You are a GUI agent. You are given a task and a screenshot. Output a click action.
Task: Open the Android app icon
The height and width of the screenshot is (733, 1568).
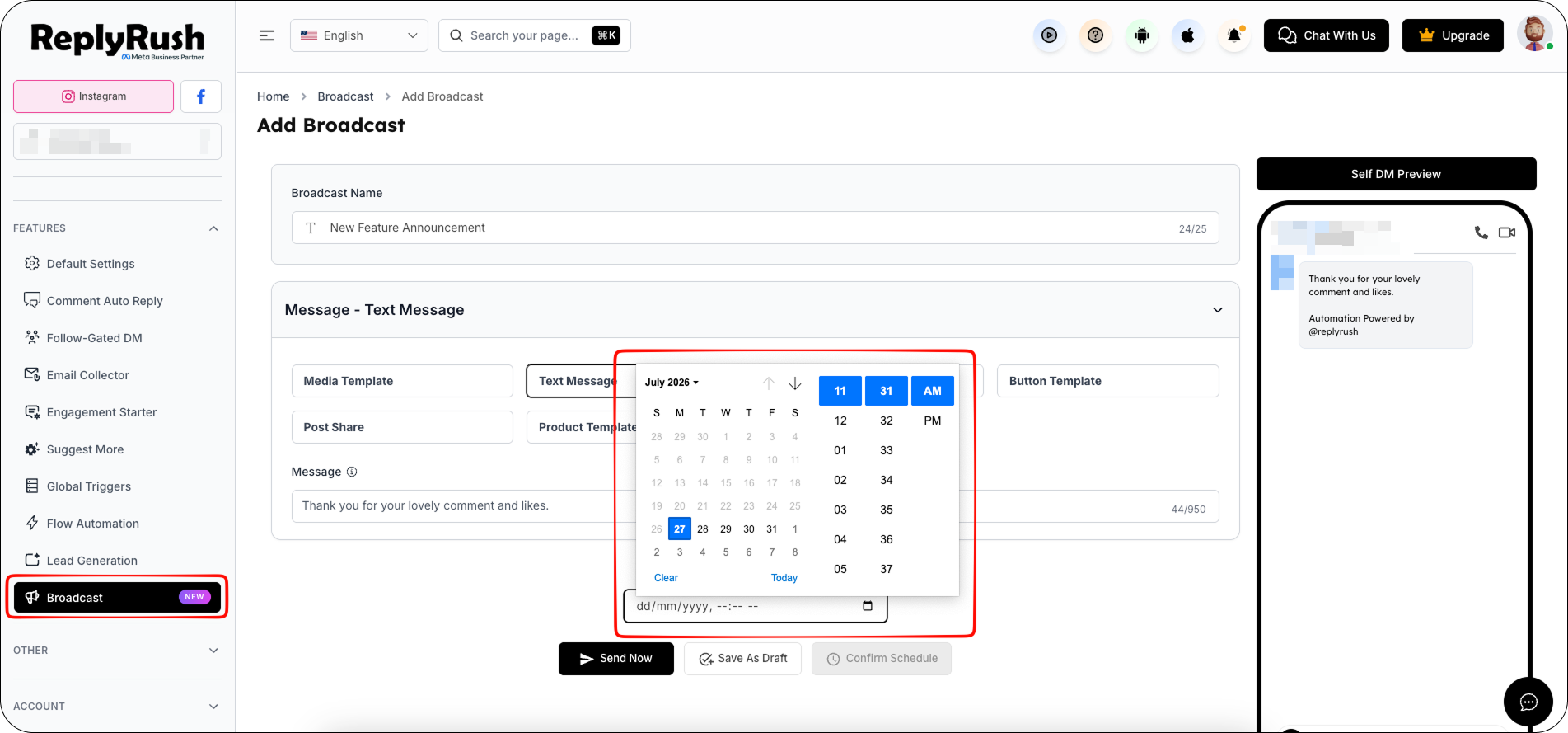(1141, 35)
